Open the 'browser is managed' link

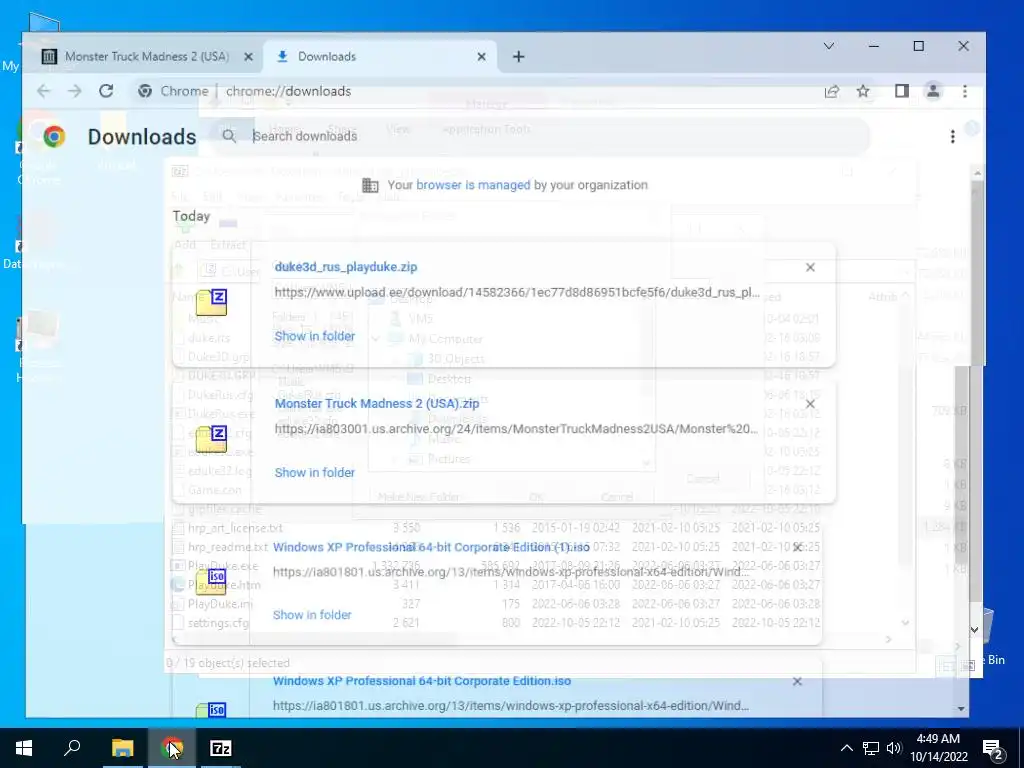[x=473, y=185]
